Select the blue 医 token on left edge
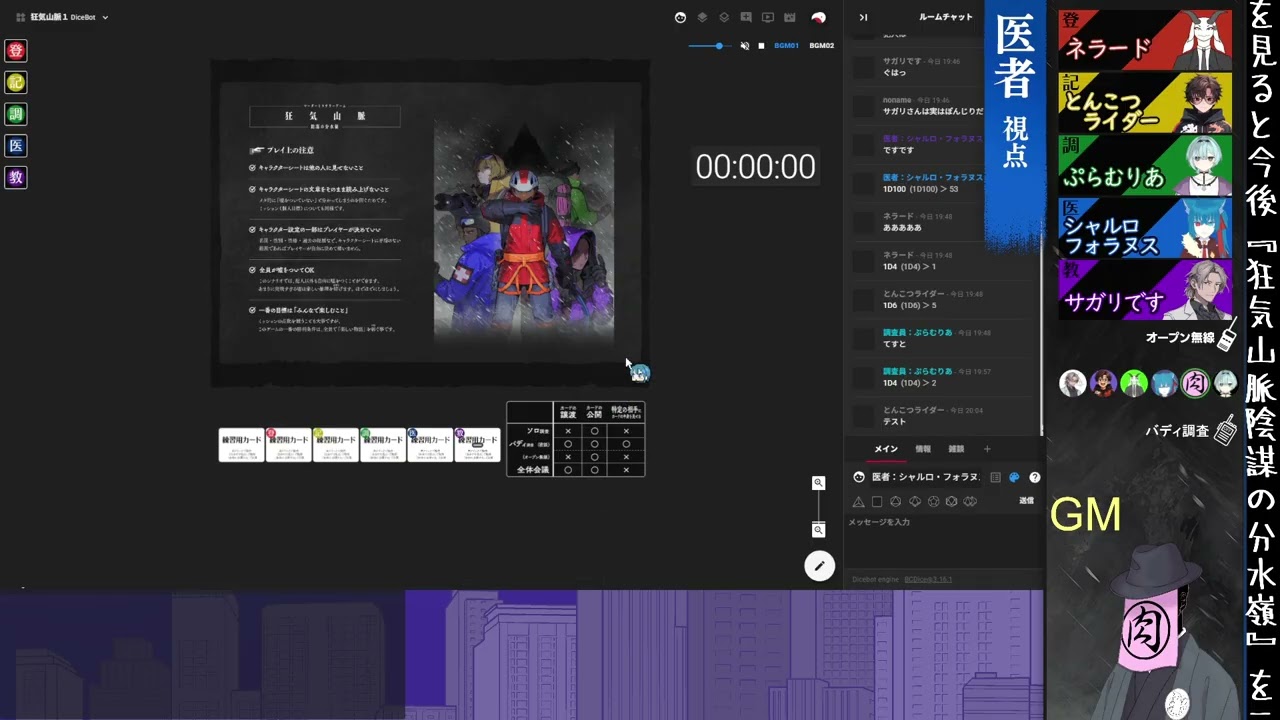Viewport: 1280px width, 720px height. [15, 146]
